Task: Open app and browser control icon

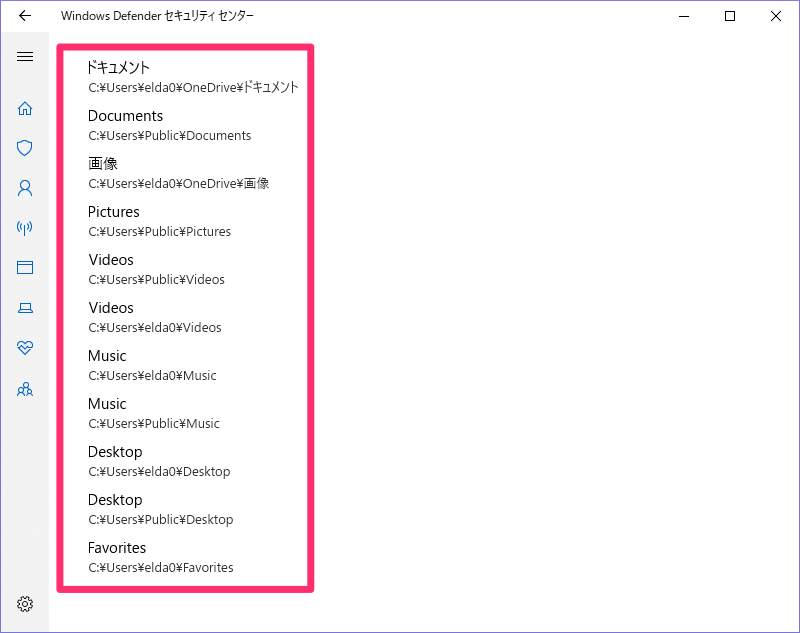Action: (x=24, y=268)
